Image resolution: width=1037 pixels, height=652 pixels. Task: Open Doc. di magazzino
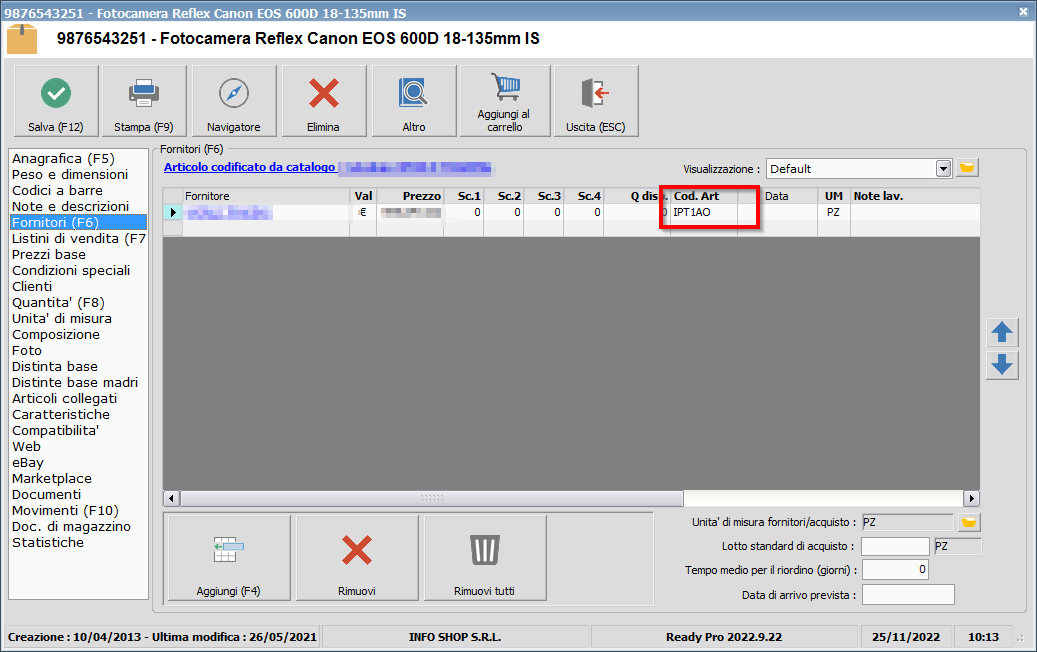point(71,526)
